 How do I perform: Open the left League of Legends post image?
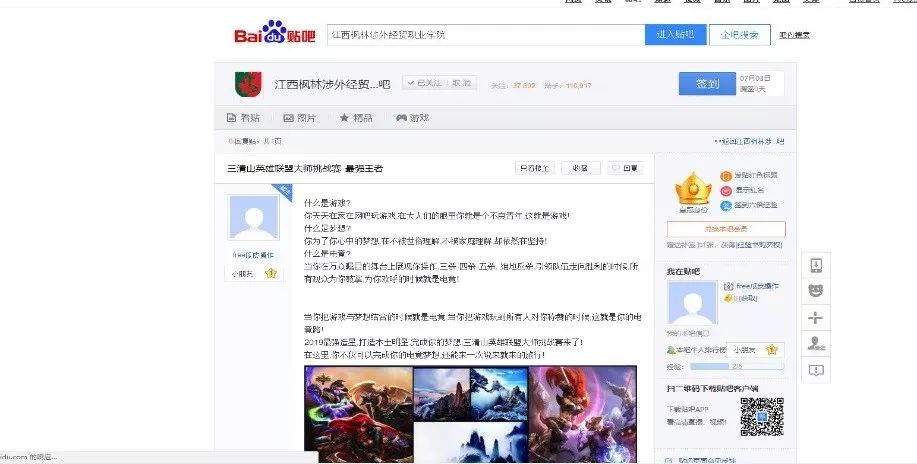click(358, 414)
